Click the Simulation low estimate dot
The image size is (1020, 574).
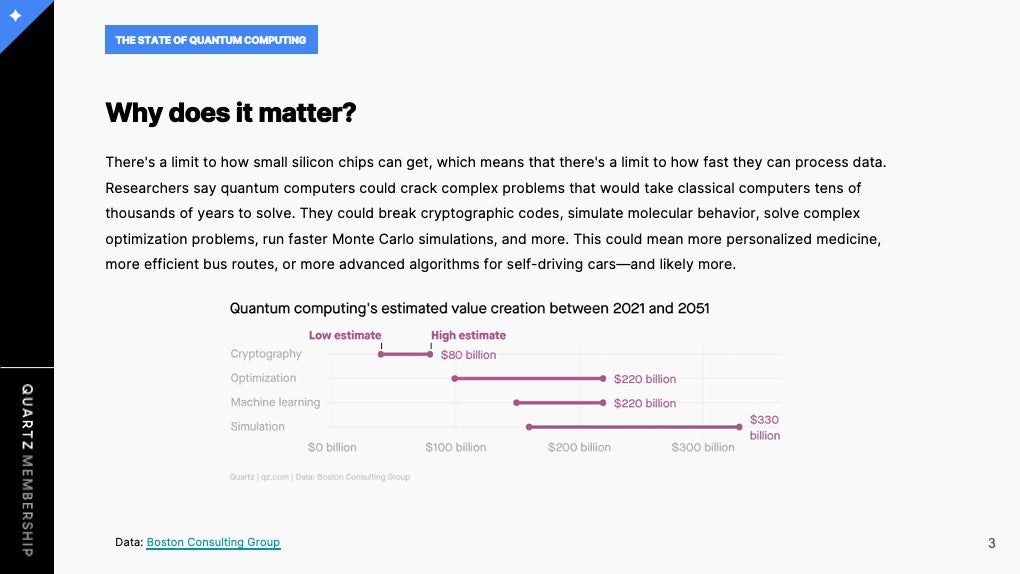pyautogui.click(x=529, y=427)
